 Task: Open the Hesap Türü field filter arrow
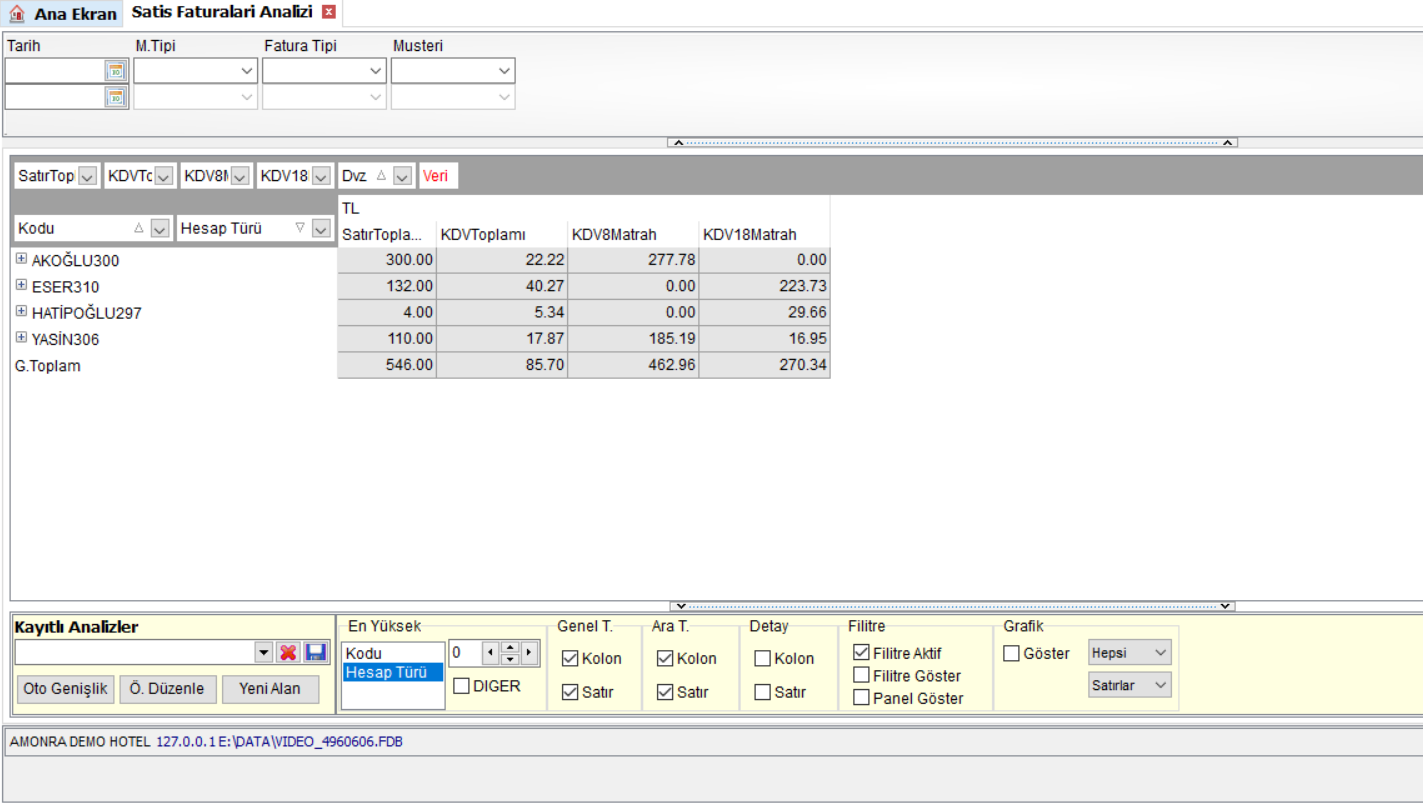pos(320,229)
